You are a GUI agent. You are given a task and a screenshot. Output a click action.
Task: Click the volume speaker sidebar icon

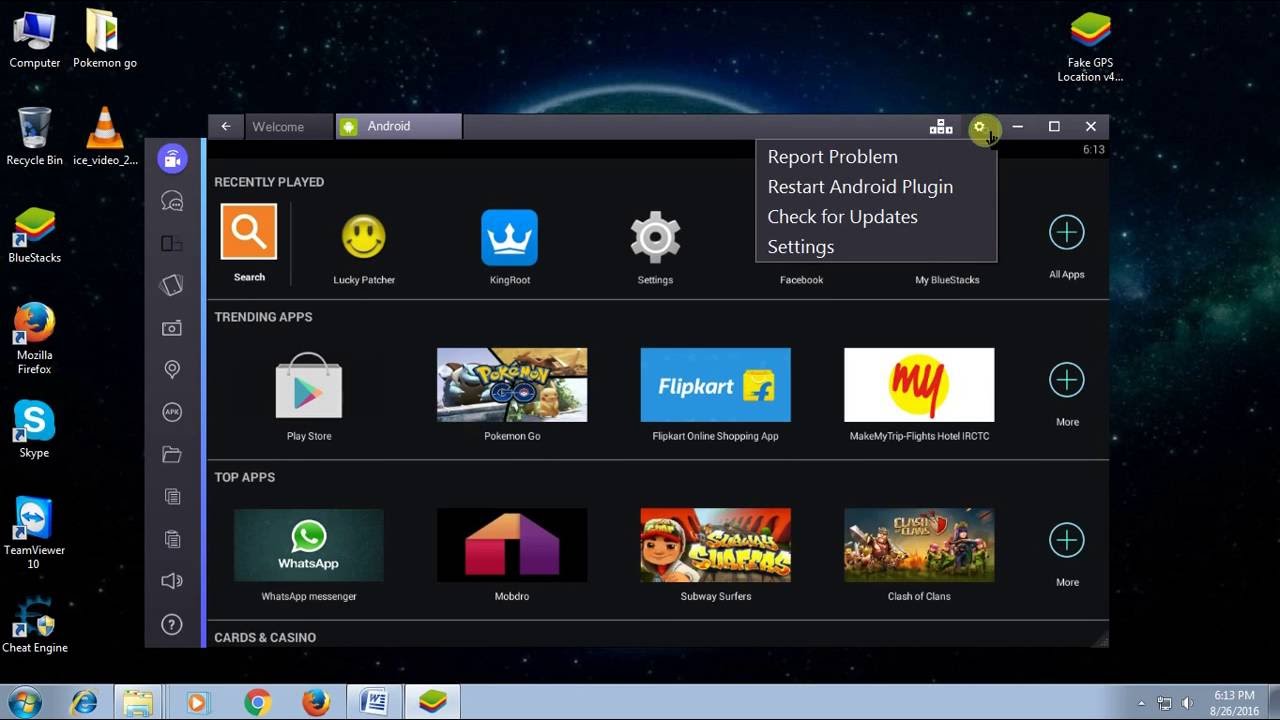pyautogui.click(x=172, y=581)
